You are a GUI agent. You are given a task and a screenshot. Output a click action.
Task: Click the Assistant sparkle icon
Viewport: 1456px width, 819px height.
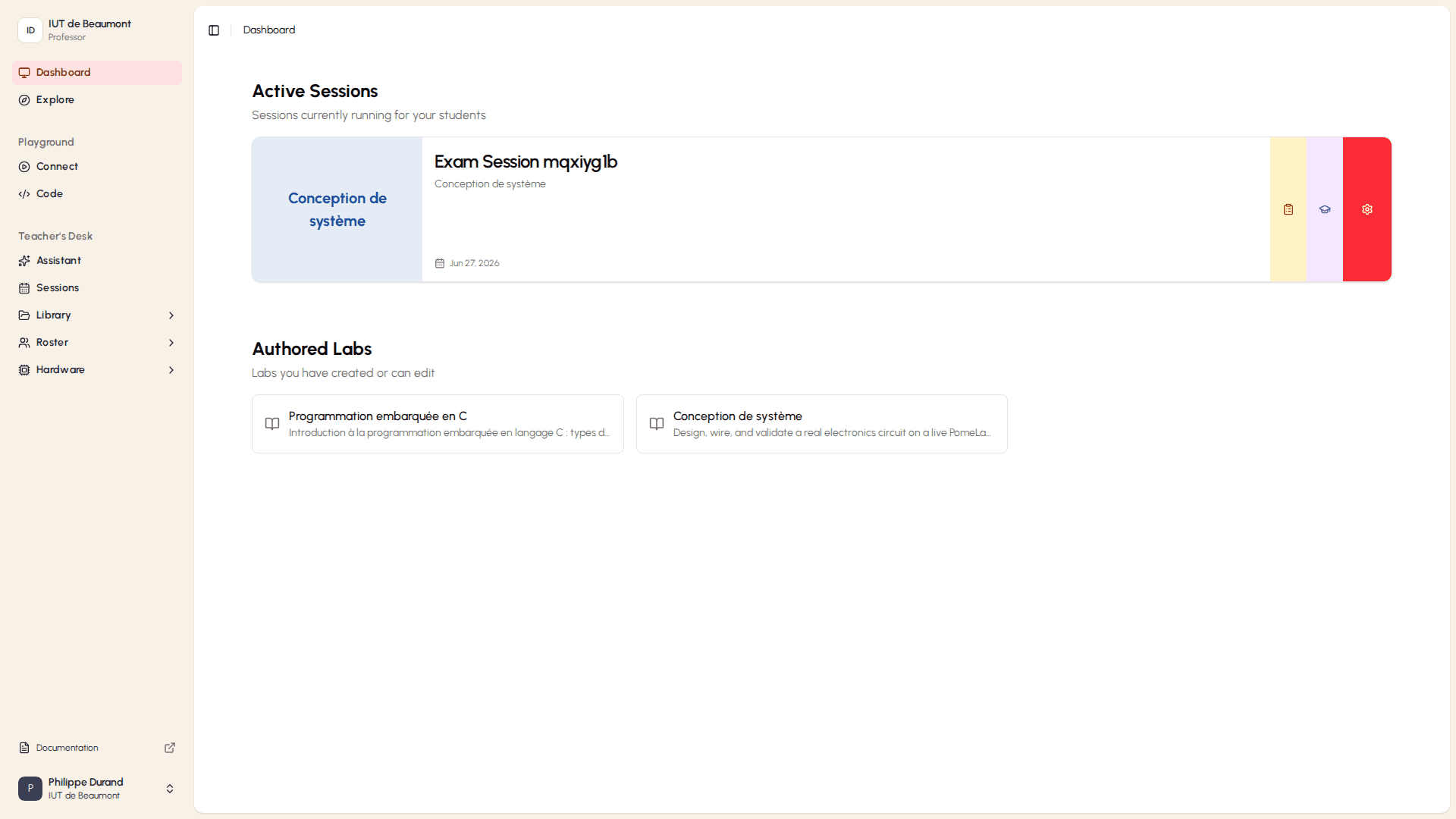pyautogui.click(x=24, y=261)
